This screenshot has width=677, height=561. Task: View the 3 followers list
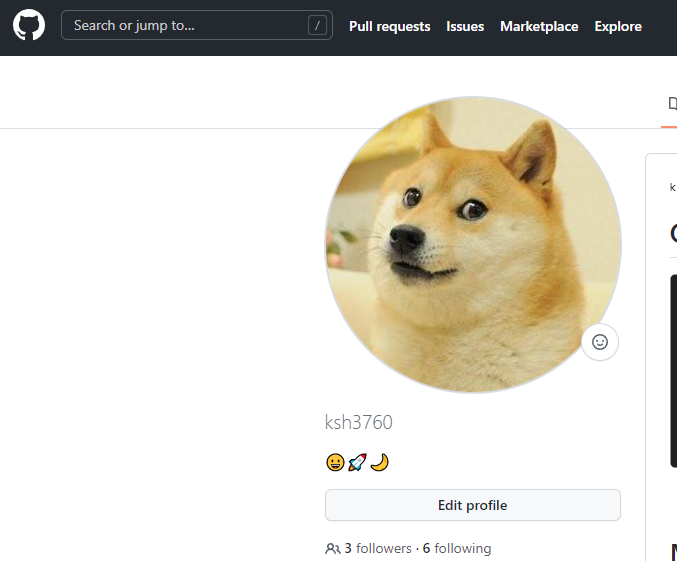pos(378,548)
